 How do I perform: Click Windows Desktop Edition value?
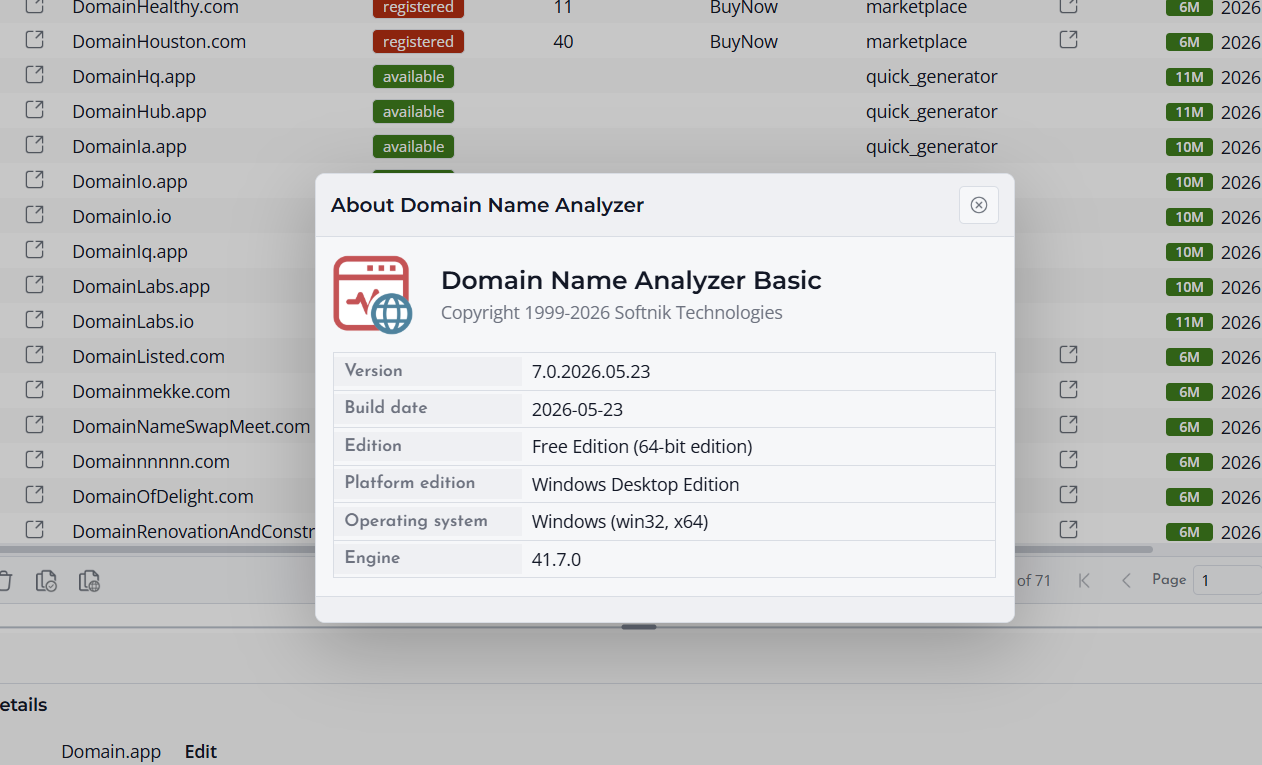636,484
